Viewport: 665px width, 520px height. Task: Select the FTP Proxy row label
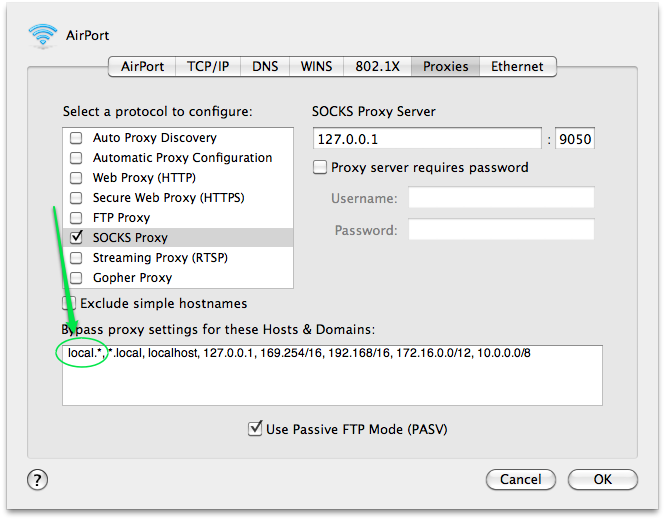coord(121,218)
